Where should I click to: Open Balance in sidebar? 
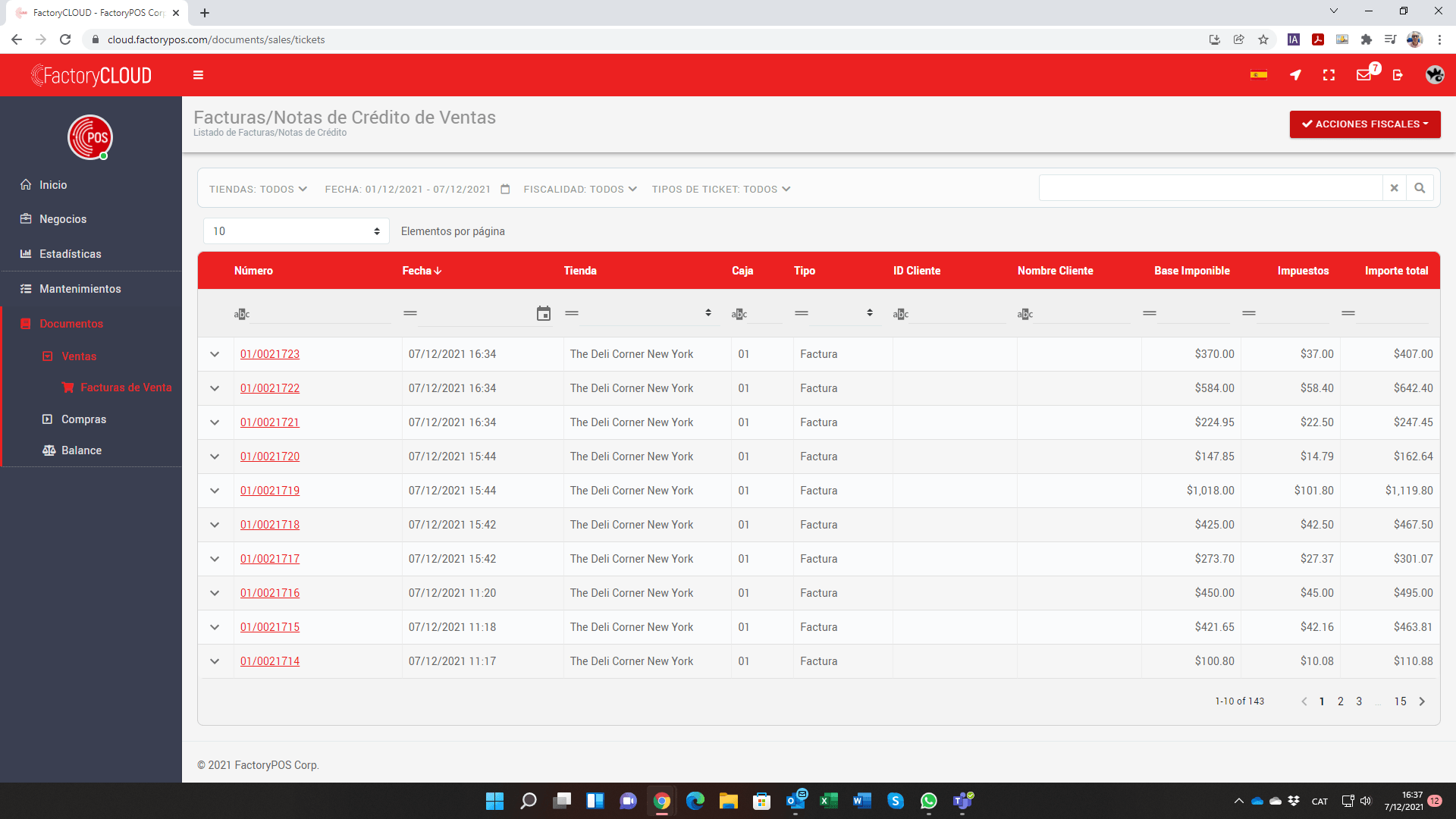click(81, 450)
